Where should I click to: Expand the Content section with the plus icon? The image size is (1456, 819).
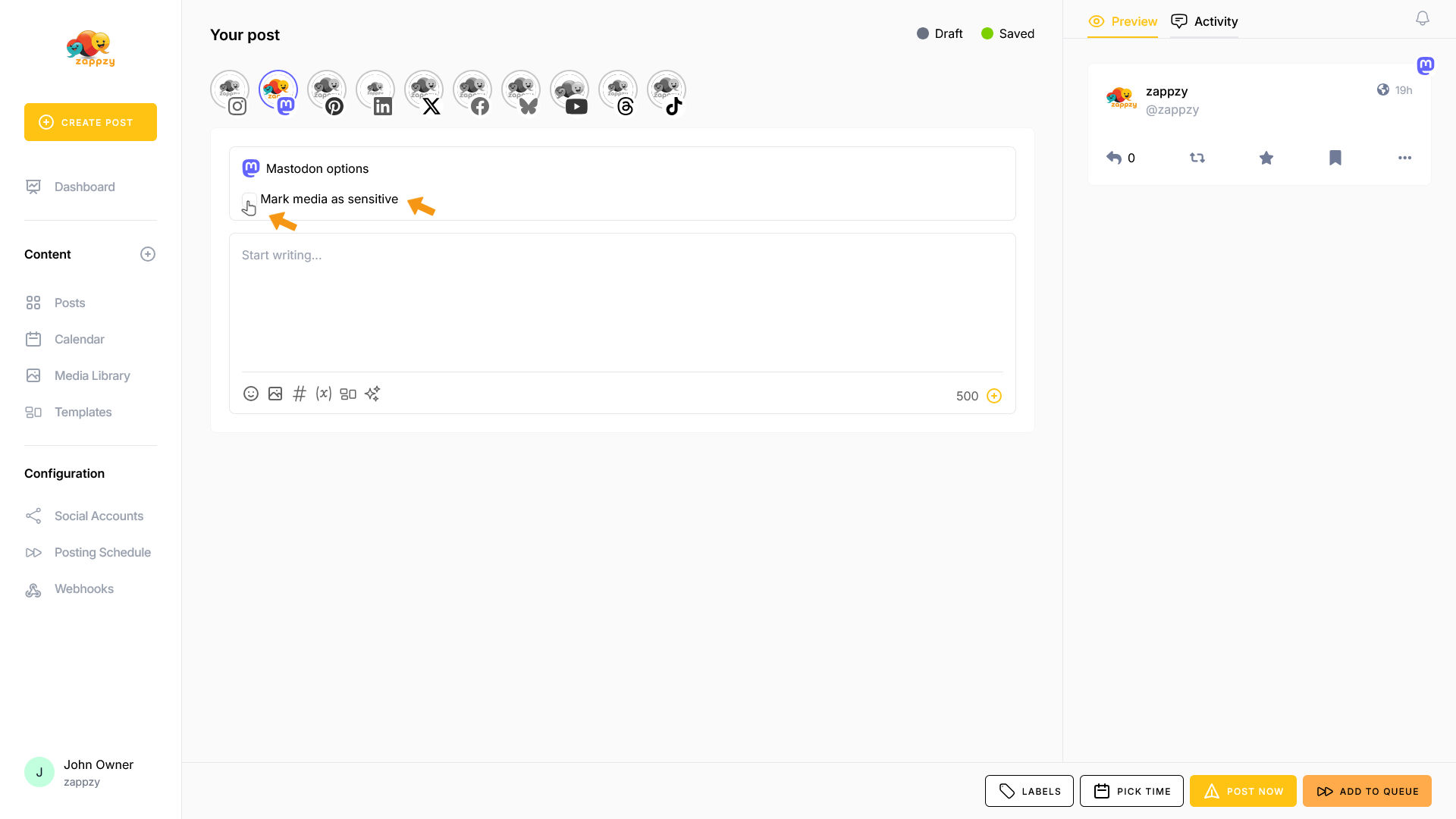pos(148,254)
